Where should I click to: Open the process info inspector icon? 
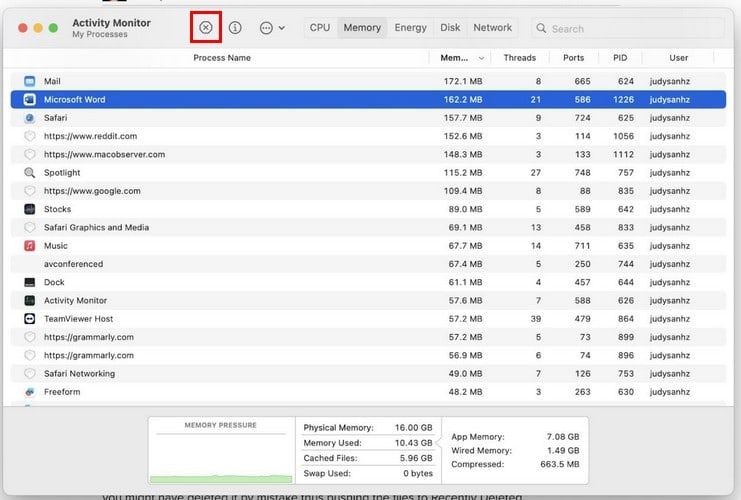pyautogui.click(x=235, y=28)
